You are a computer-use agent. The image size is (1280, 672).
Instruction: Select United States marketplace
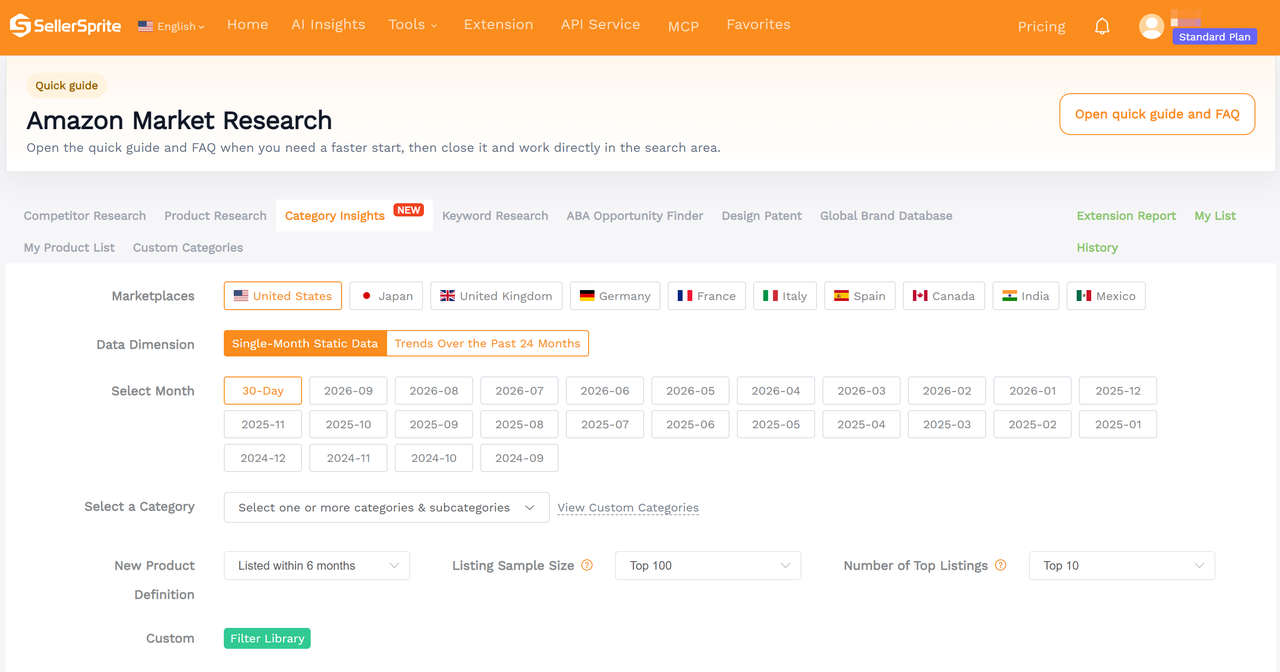tap(283, 296)
